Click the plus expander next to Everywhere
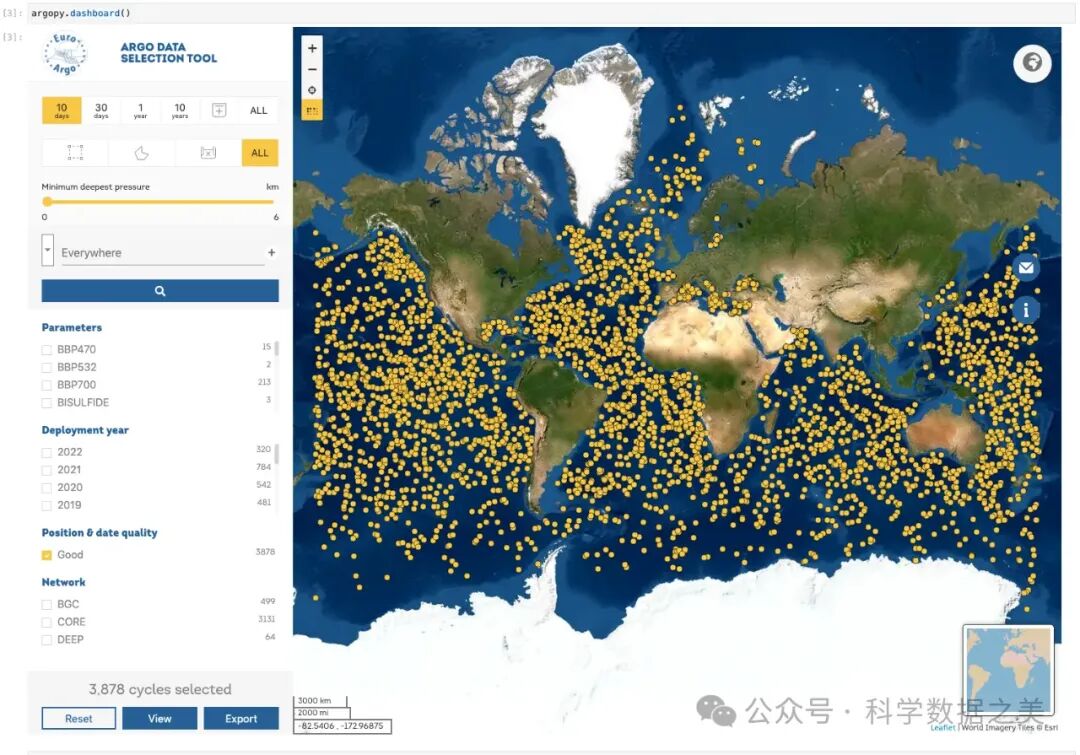The height and width of the screenshot is (755, 1080). [x=271, y=253]
